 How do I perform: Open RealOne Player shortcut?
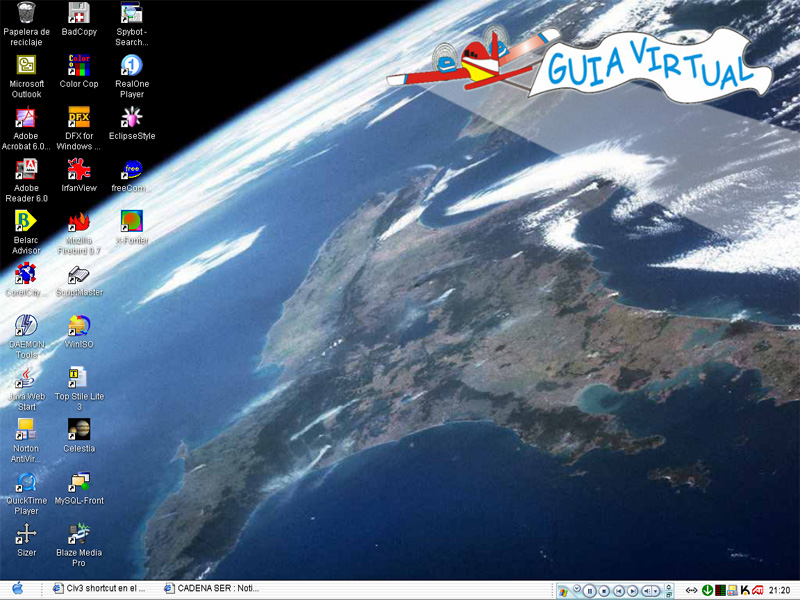tap(131, 66)
